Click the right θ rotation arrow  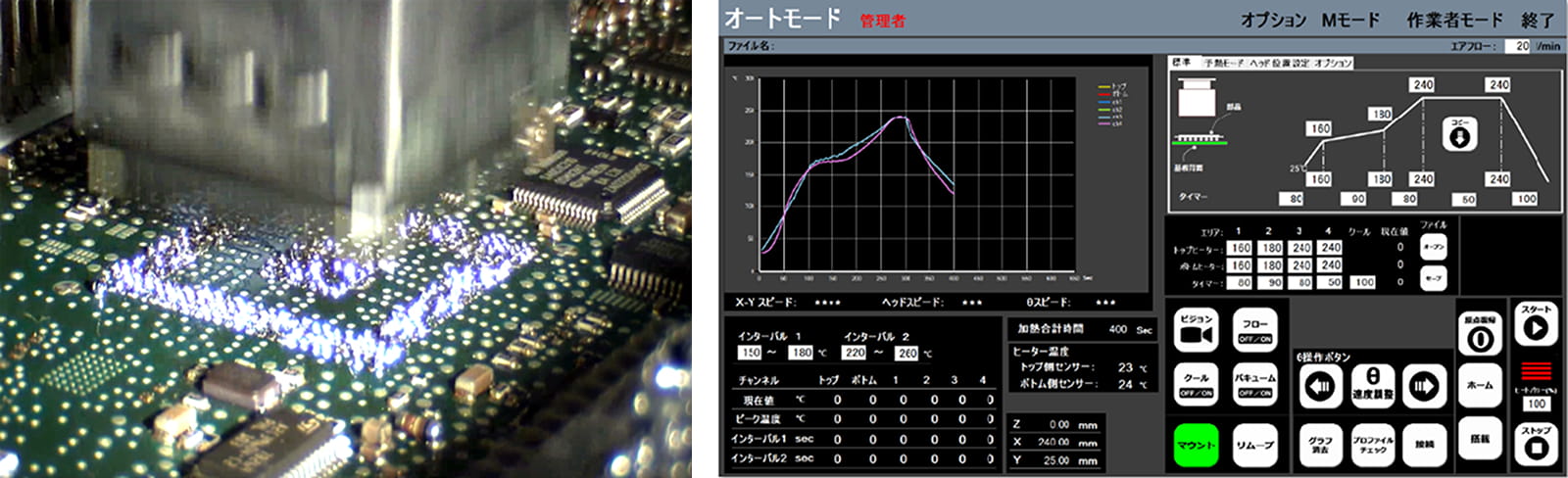pyautogui.click(x=1423, y=387)
